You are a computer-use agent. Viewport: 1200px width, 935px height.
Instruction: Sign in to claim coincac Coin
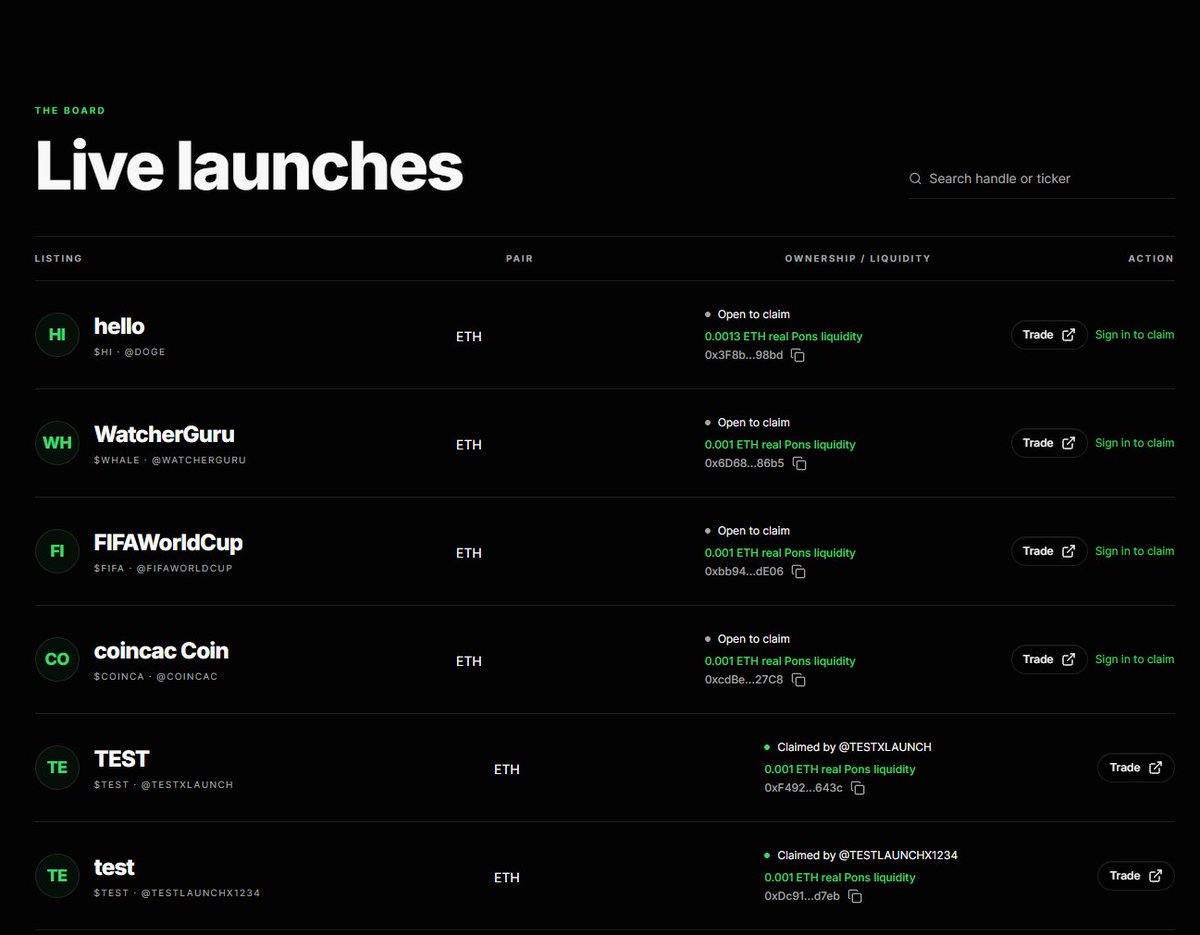click(x=1135, y=659)
